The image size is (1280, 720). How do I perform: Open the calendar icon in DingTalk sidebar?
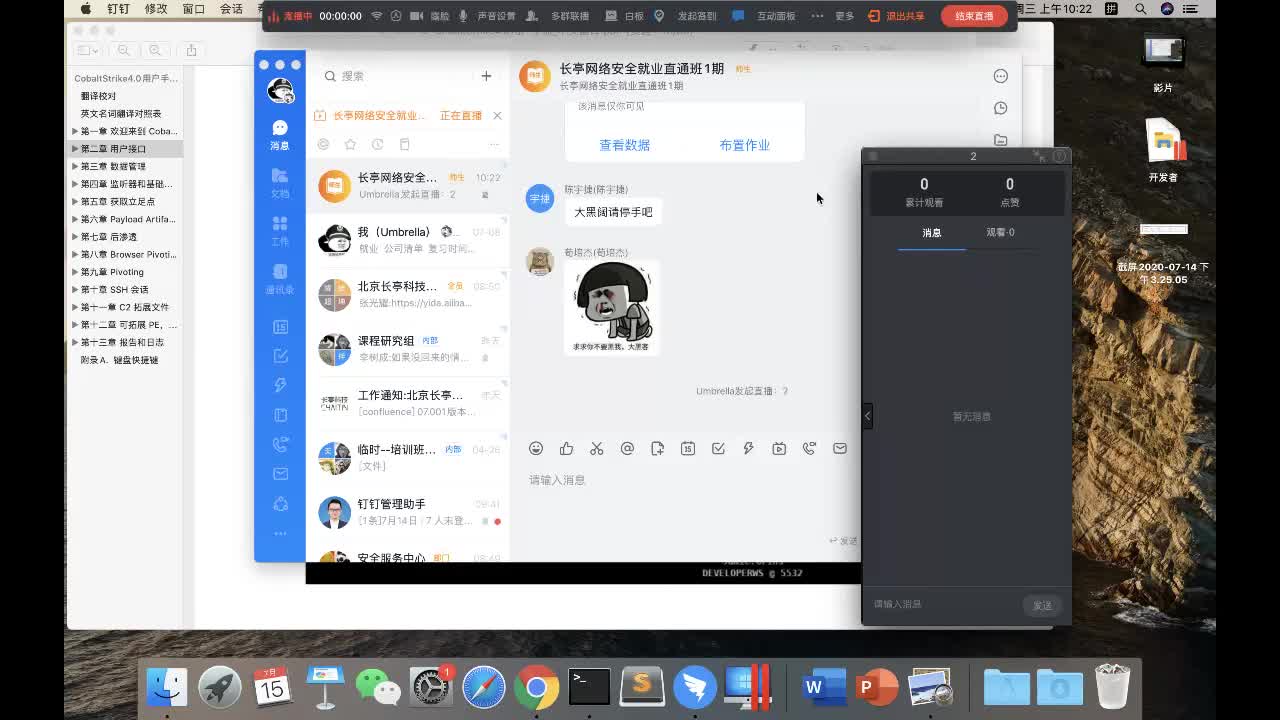point(280,327)
